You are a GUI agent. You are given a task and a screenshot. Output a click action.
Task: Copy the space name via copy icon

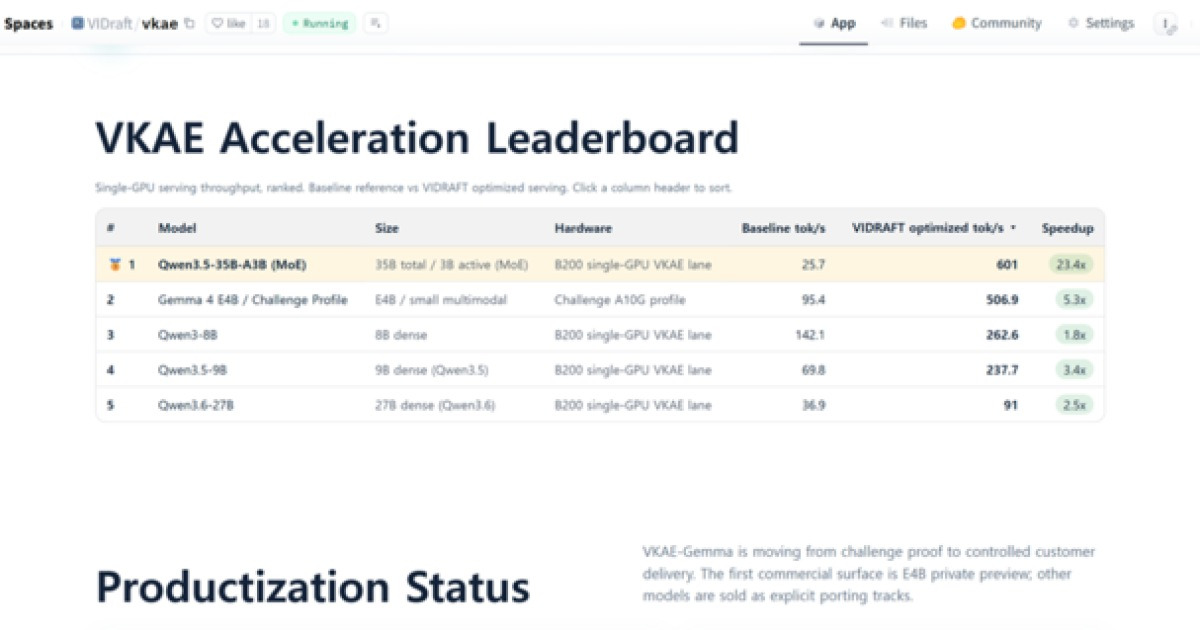(x=190, y=24)
